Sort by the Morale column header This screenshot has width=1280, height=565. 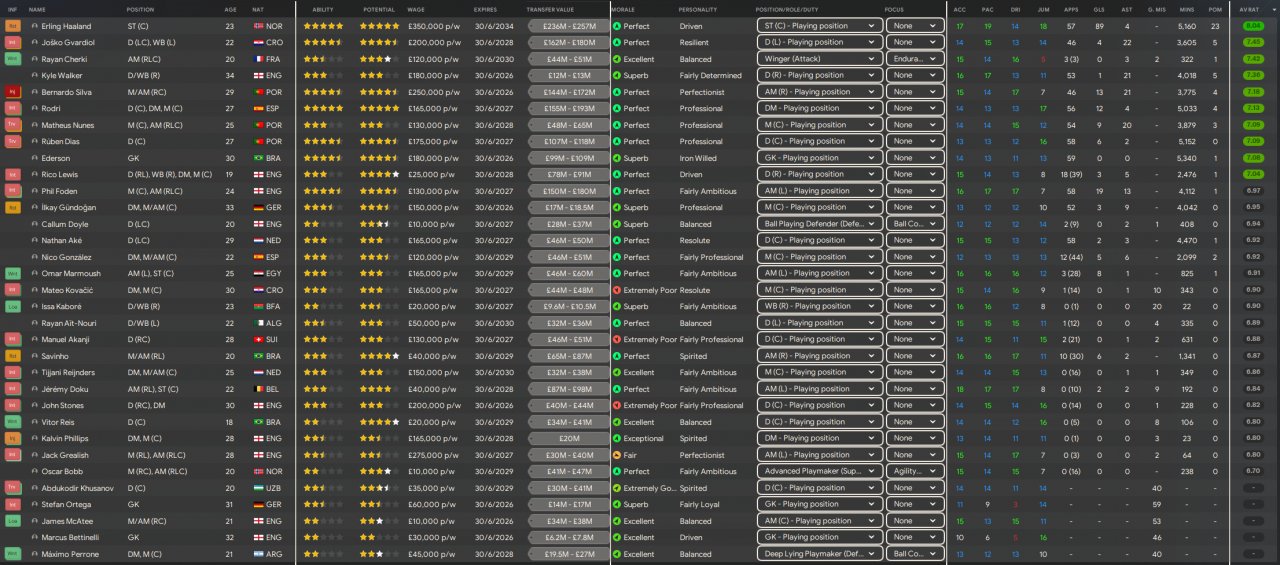(623, 9)
